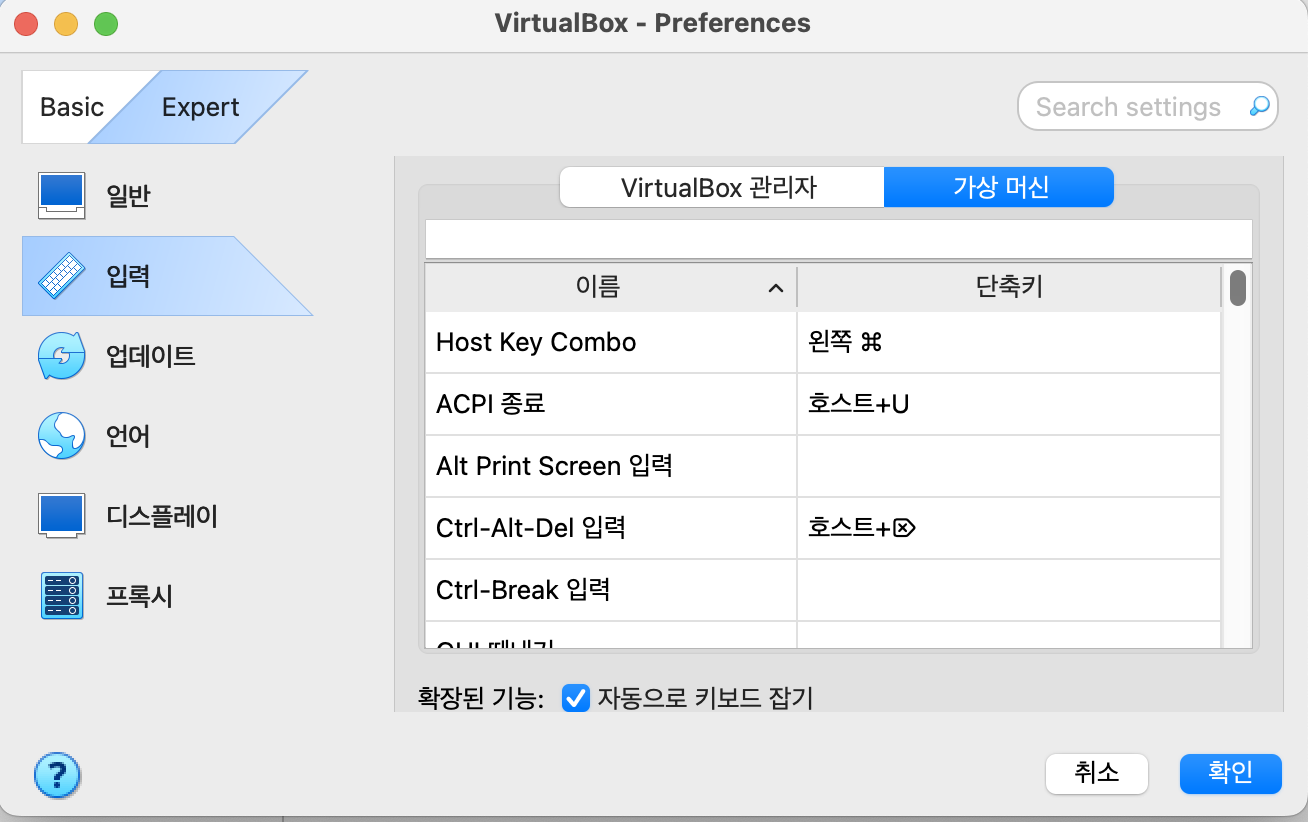This screenshot has height=822, width=1308.
Task: Click the 취소 button
Action: [x=1097, y=773]
